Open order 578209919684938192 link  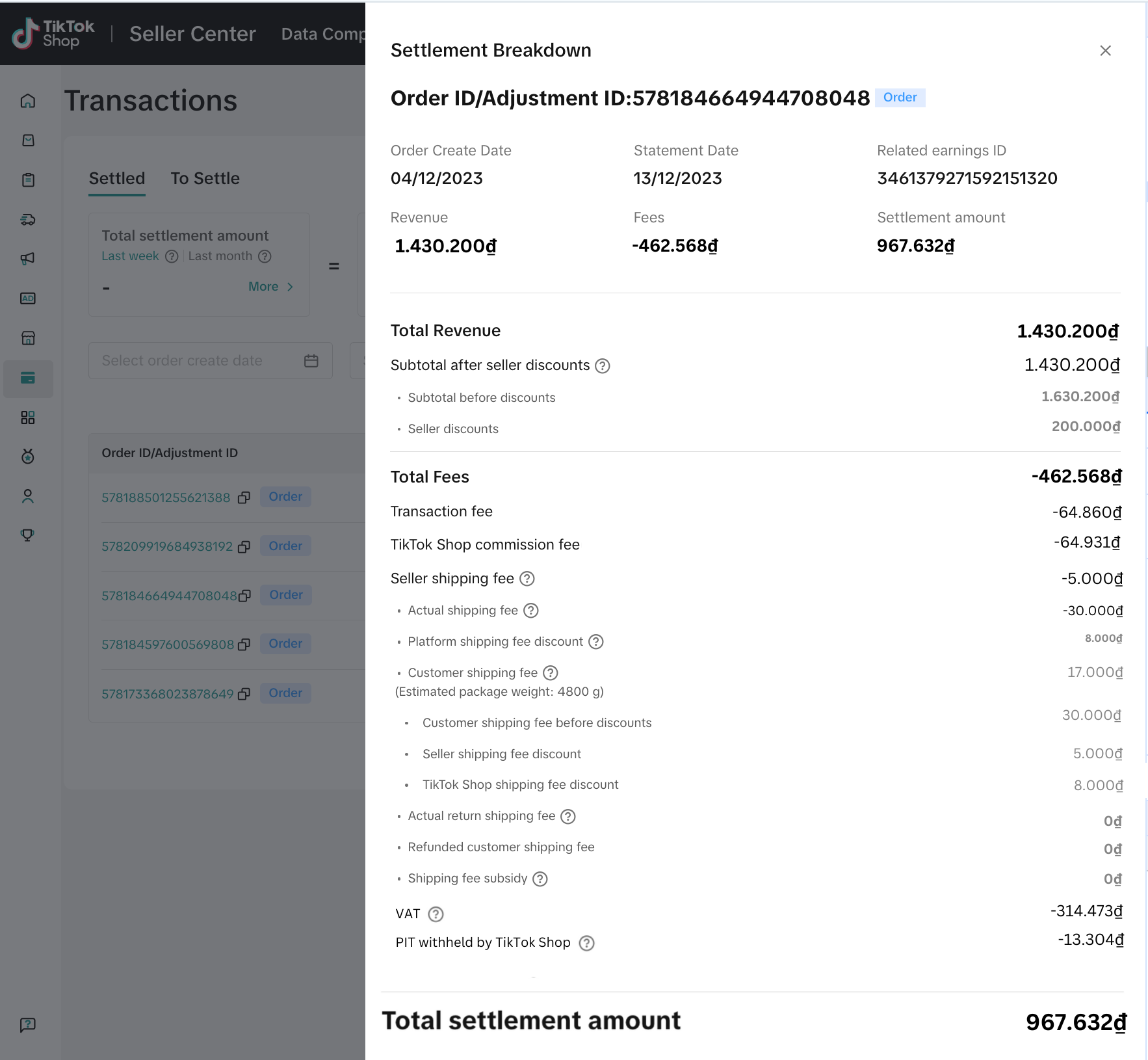coord(167,546)
